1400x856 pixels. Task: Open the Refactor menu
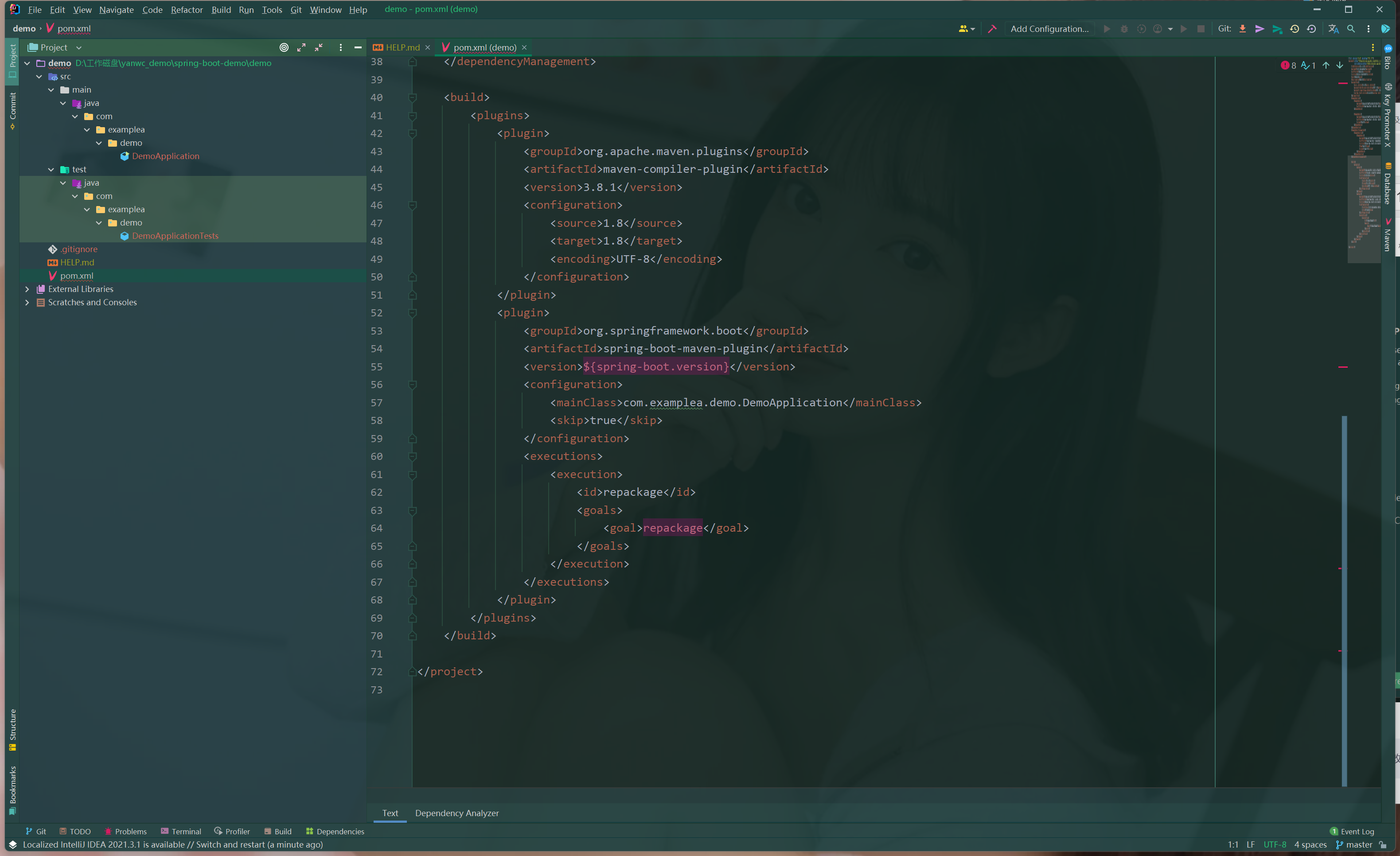[187, 10]
